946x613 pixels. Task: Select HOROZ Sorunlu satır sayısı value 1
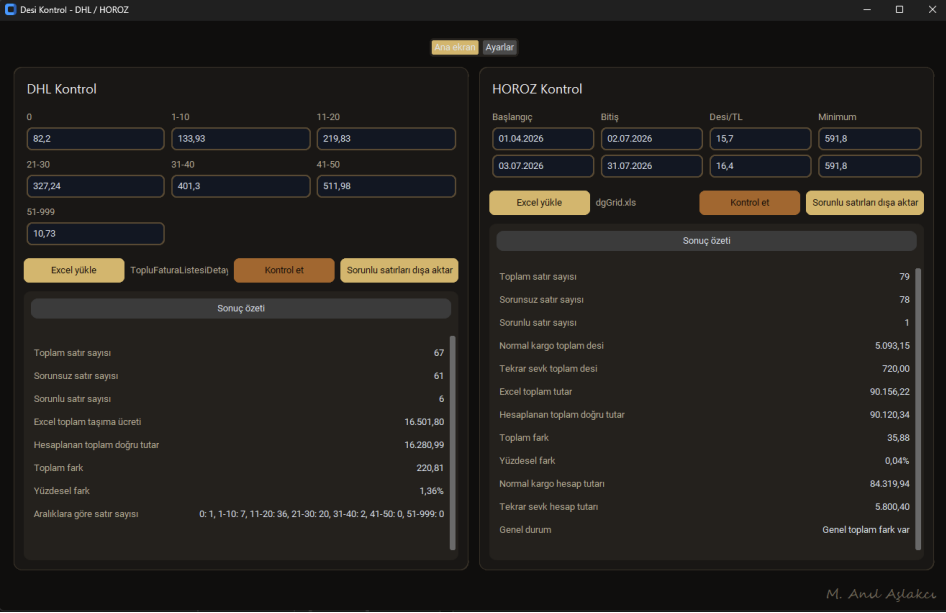click(907, 323)
